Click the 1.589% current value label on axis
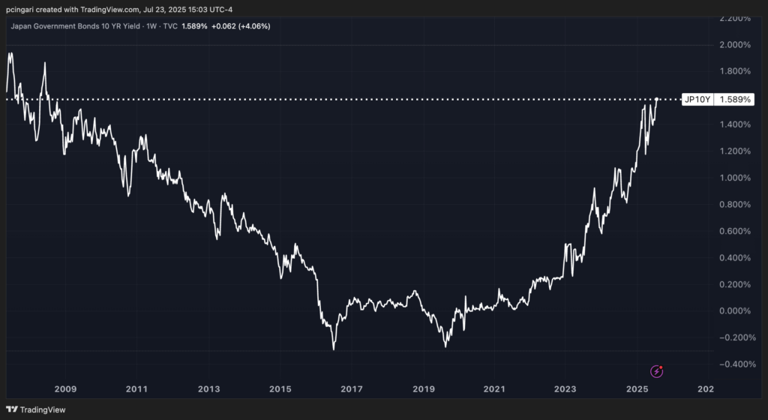 (733, 99)
